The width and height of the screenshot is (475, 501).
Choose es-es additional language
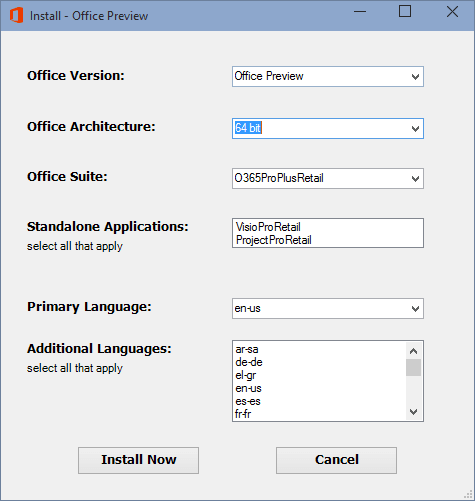coord(248,401)
